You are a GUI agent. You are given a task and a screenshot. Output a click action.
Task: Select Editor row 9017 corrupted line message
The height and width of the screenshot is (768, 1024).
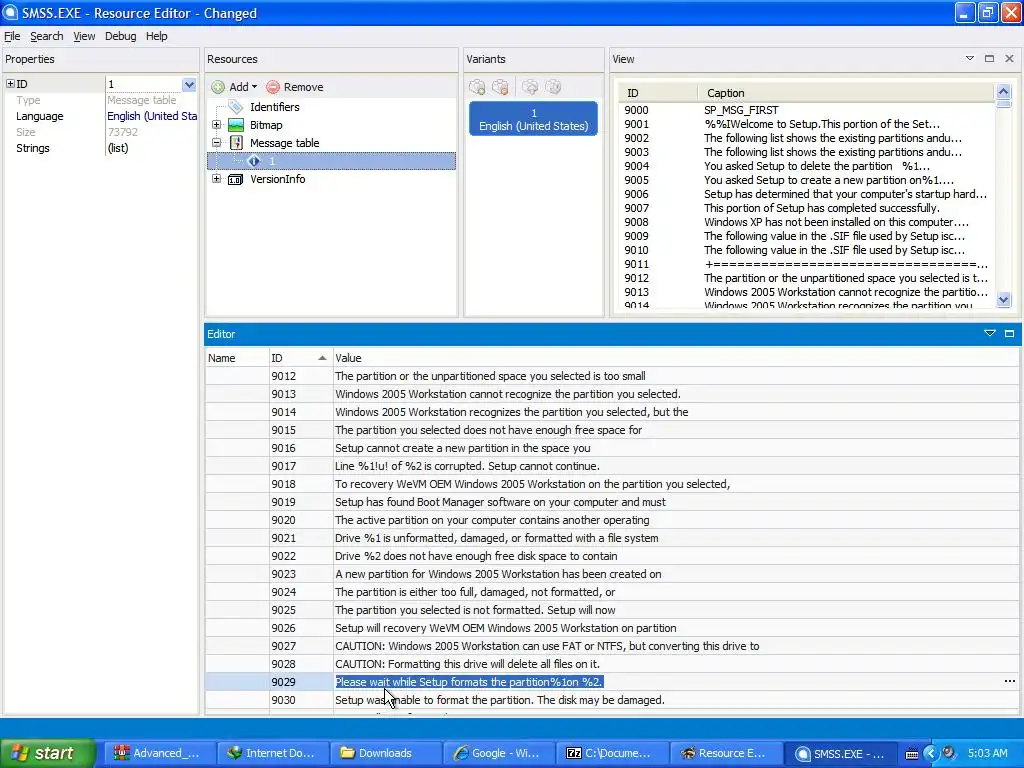point(612,466)
